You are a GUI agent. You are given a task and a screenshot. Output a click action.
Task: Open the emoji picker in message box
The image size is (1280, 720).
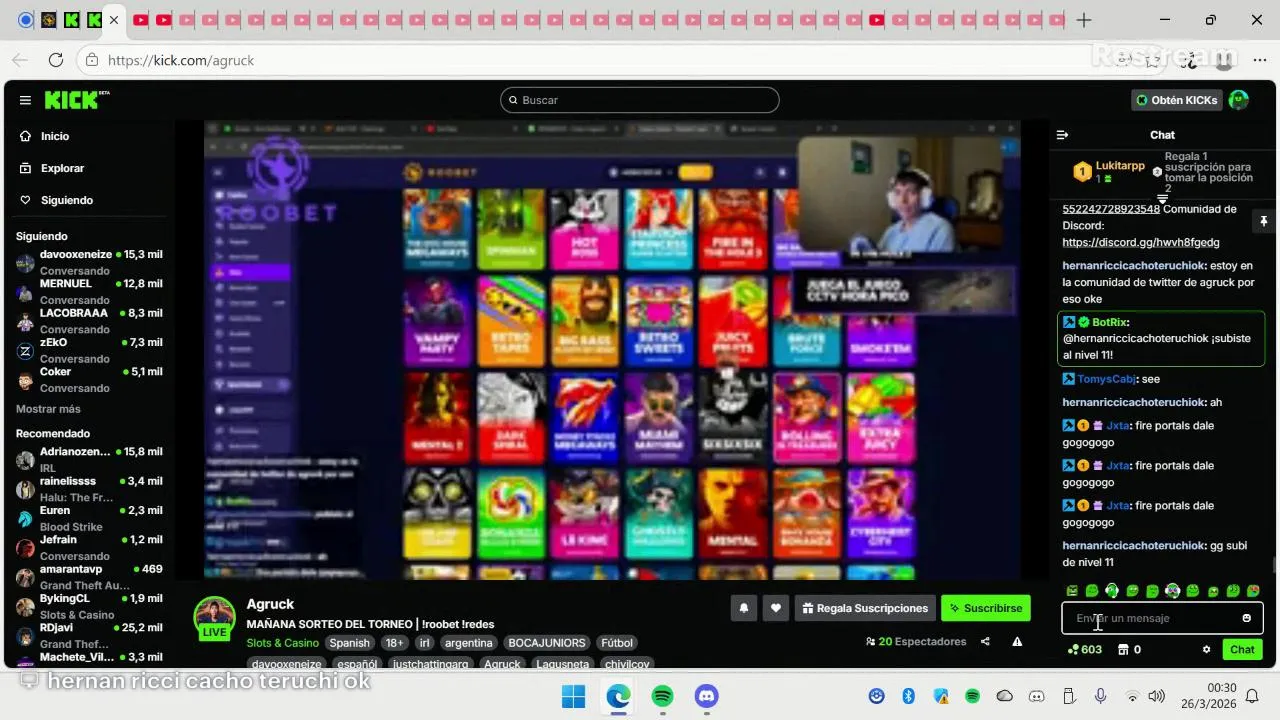click(x=1246, y=618)
